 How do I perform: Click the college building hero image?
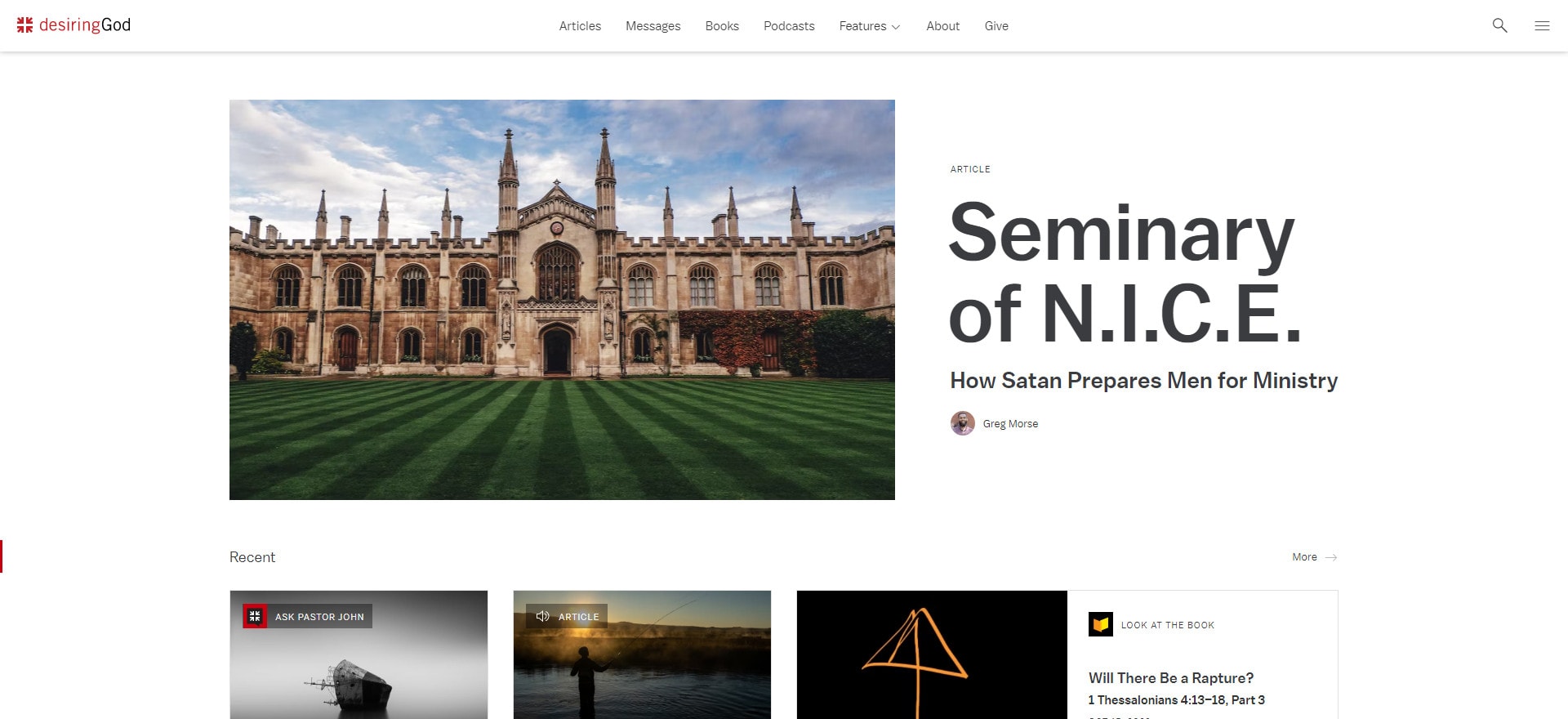pyautogui.click(x=562, y=300)
